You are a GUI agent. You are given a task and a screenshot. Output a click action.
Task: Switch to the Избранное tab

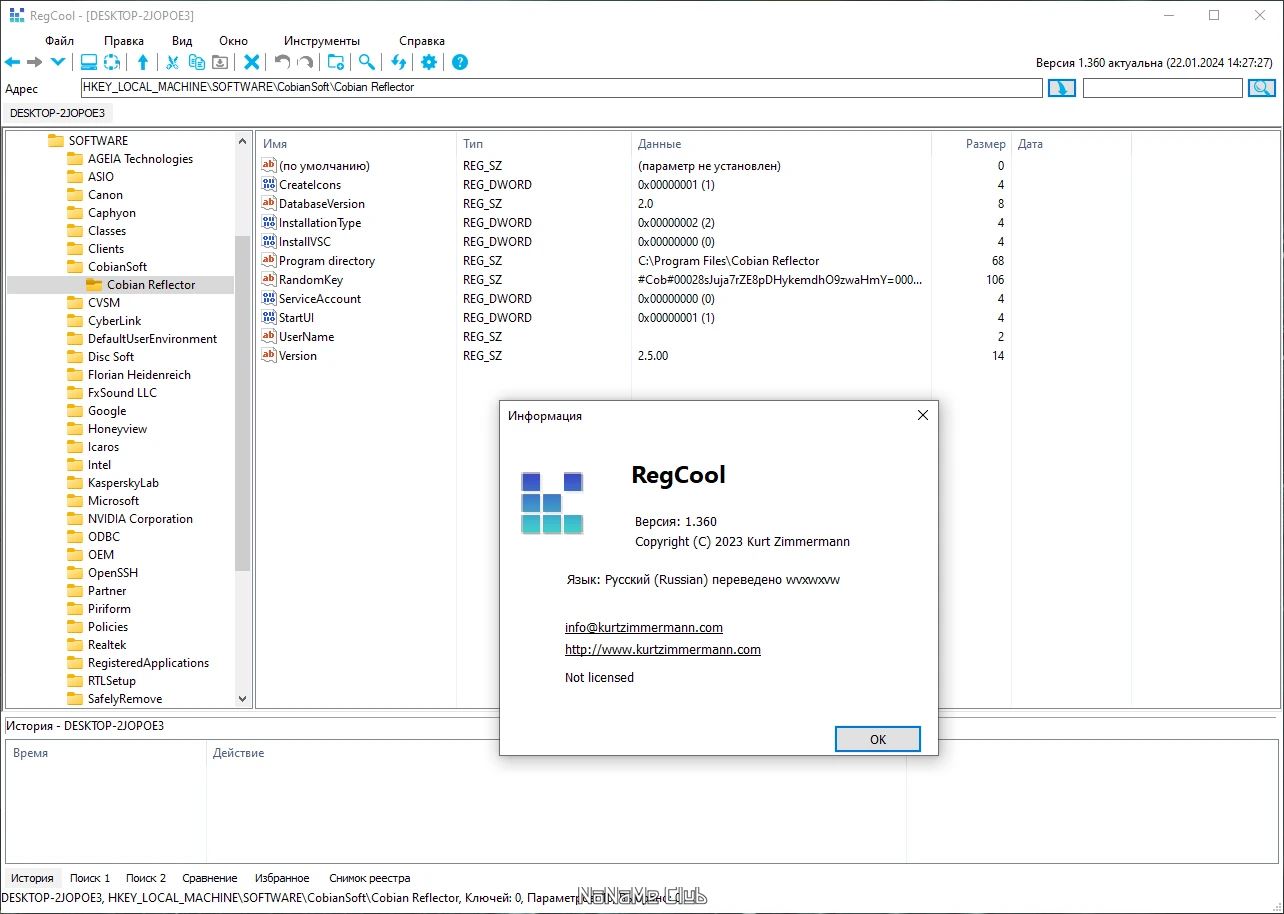pyautogui.click(x=282, y=878)
